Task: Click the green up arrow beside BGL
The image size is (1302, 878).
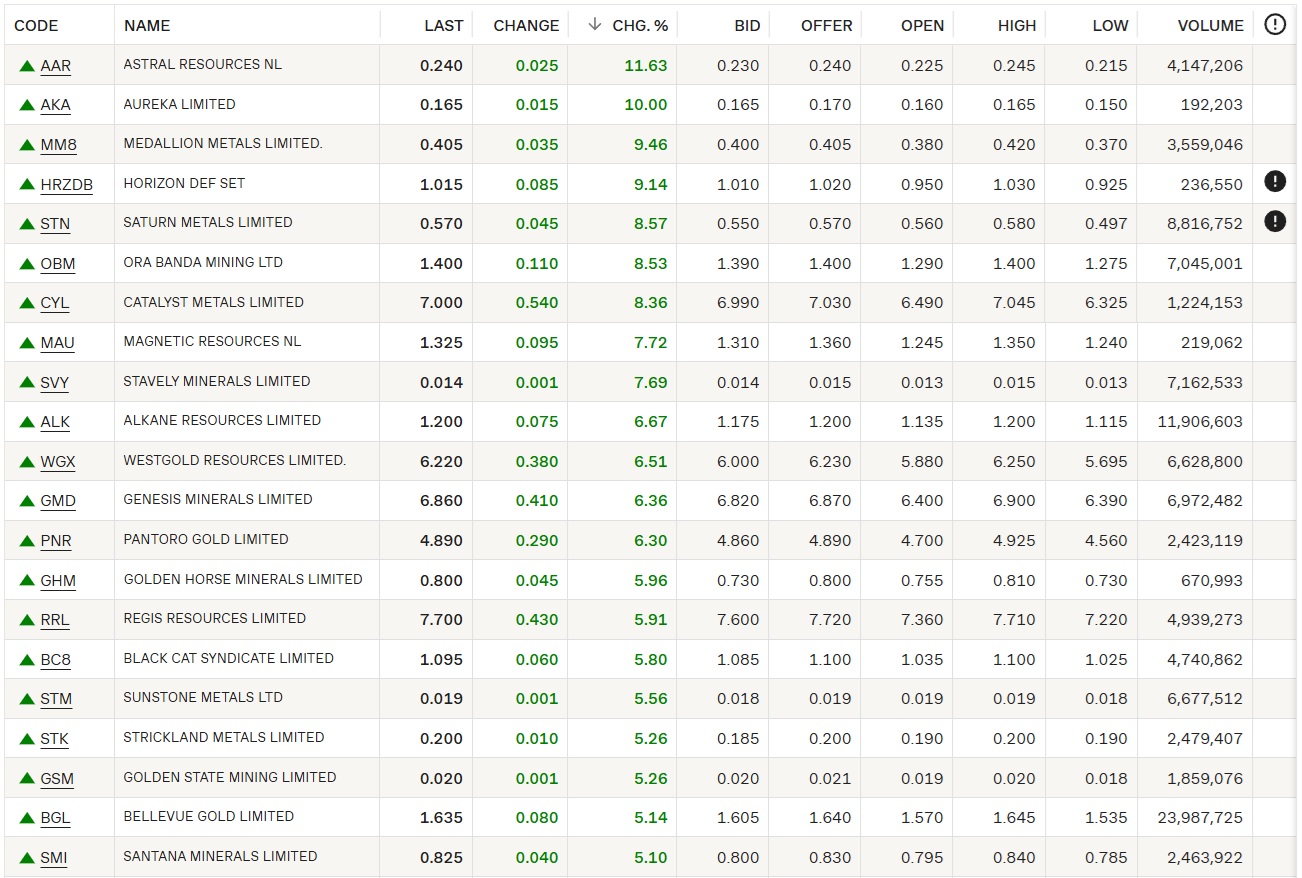Action: click(27, 818)
